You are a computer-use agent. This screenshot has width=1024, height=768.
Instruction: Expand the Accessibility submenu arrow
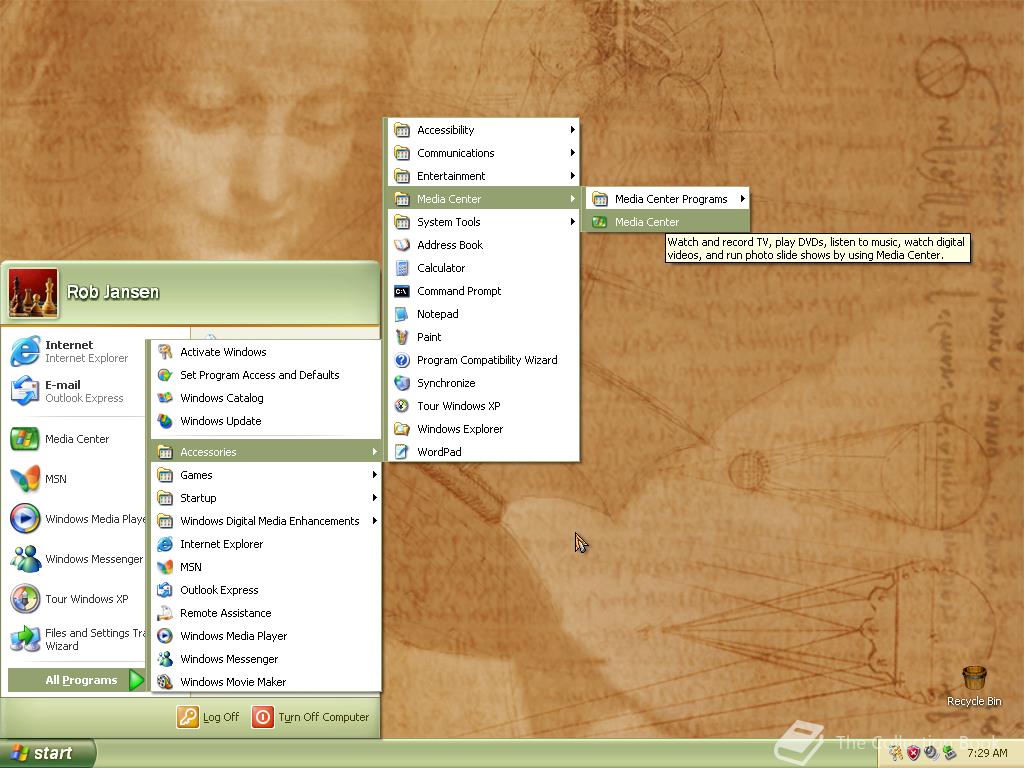coord(572,130)
